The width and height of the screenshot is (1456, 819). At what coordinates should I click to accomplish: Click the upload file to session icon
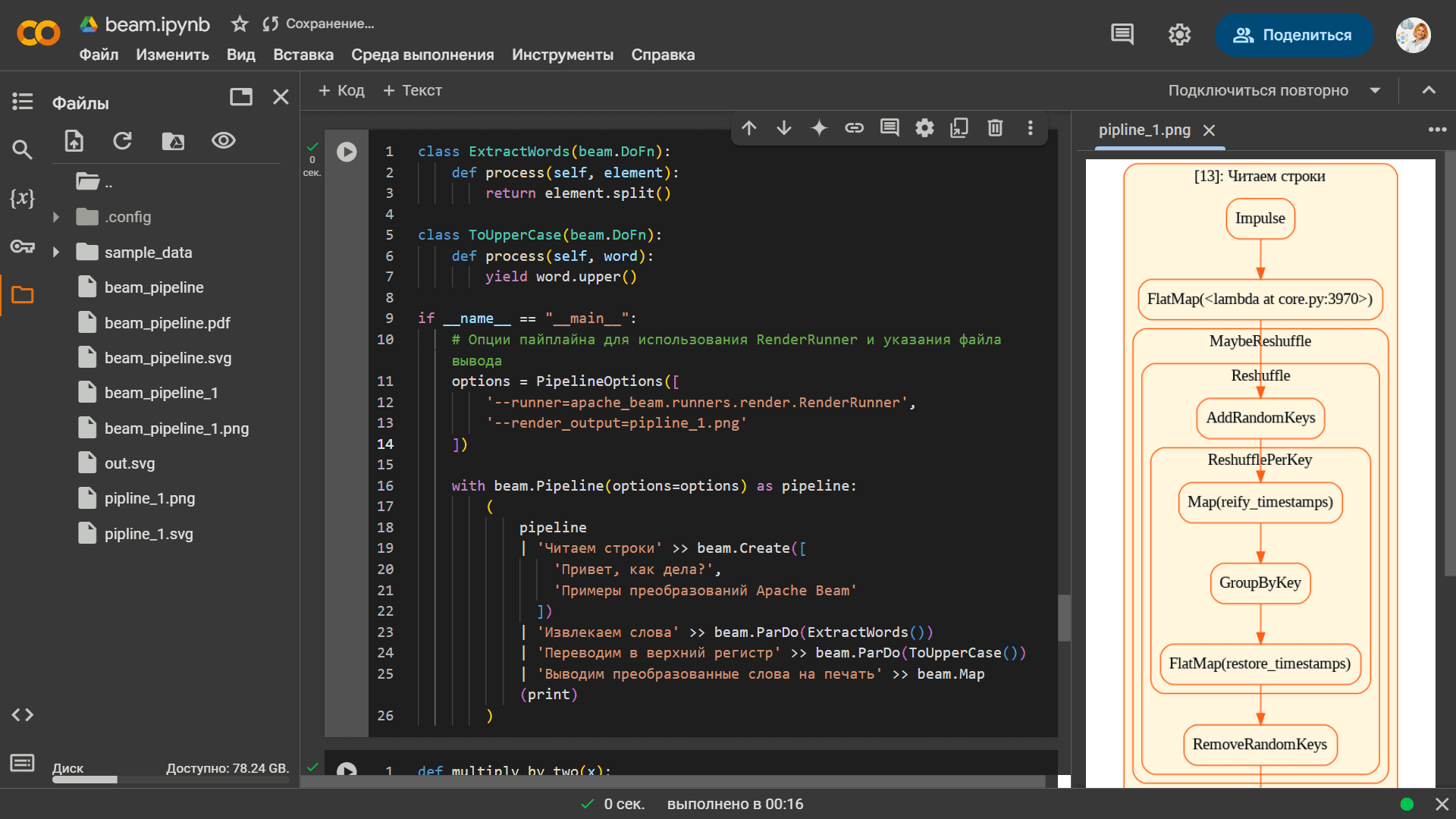point(74,141)
